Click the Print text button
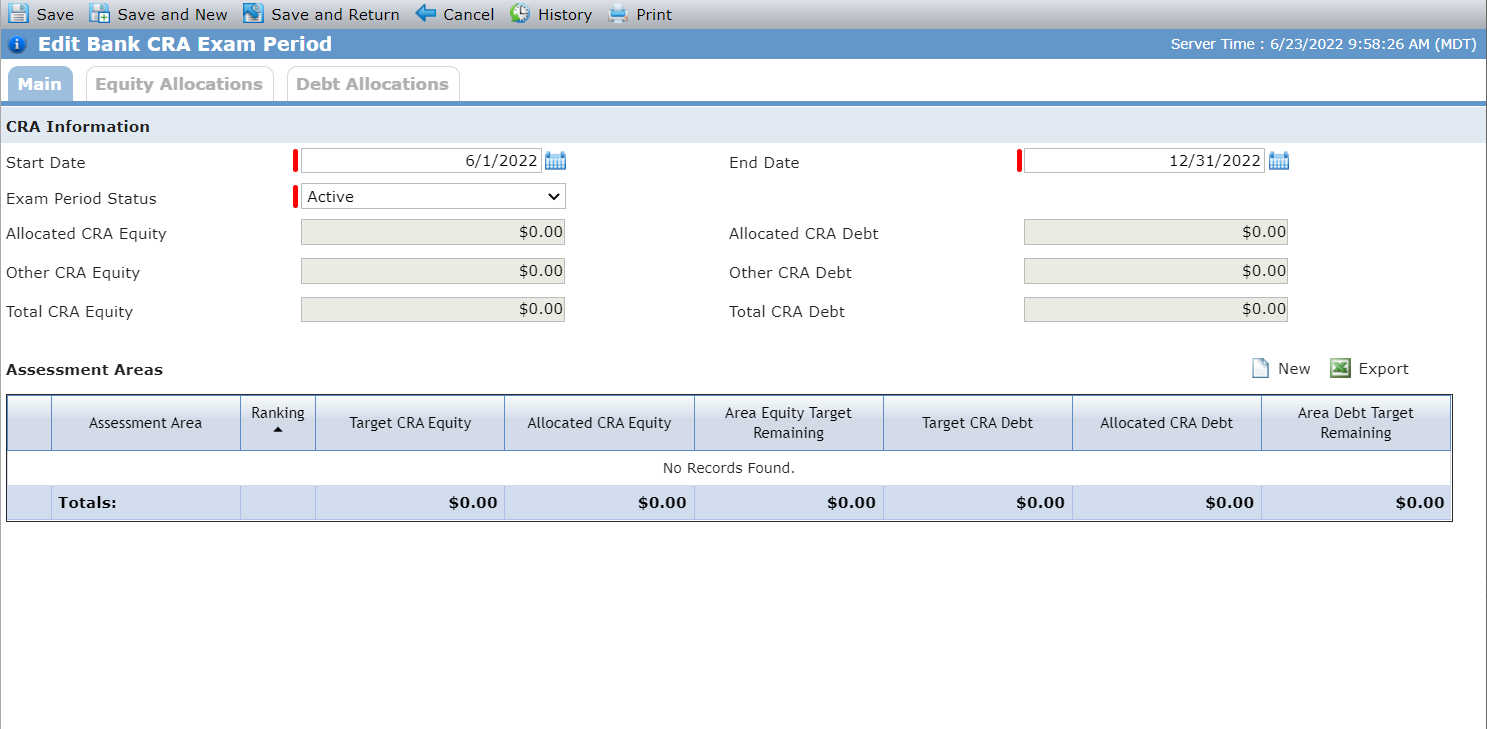Screen dimensions: 1487x729 click(x=654, y=15)
